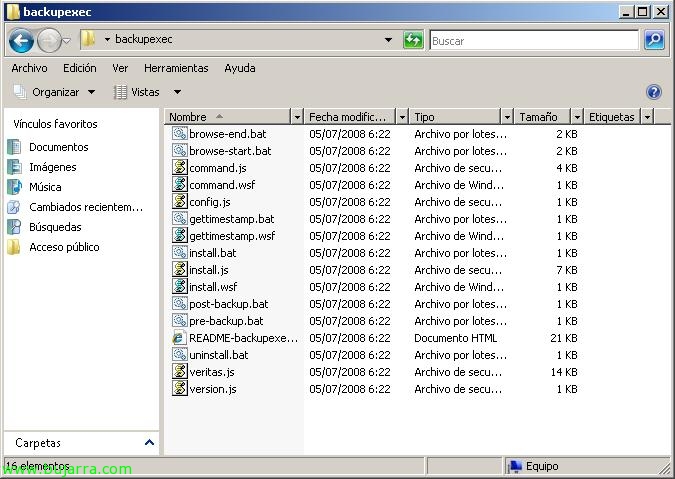Select the pre-backup.bat file icon
This screenshot has width=675, height=479.
pos(180,320)
